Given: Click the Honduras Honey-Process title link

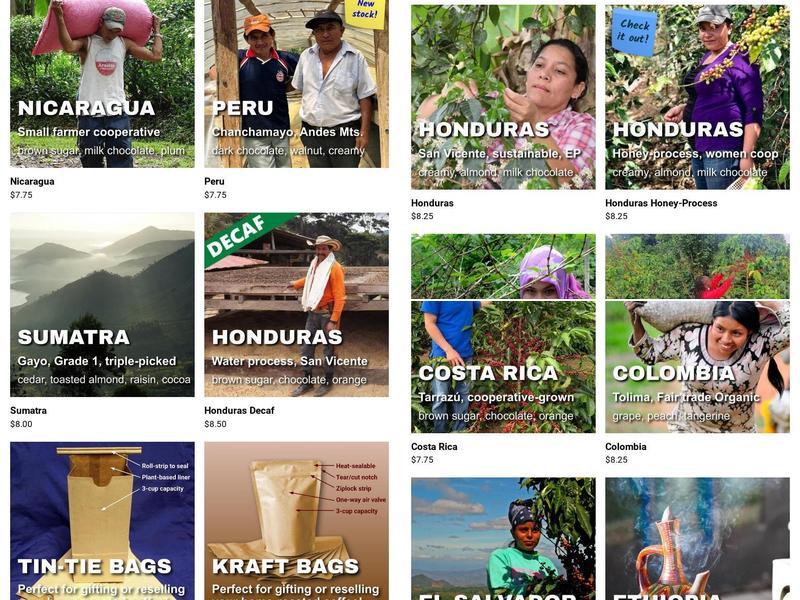Looking at the screenshot, I should [661, 203].
